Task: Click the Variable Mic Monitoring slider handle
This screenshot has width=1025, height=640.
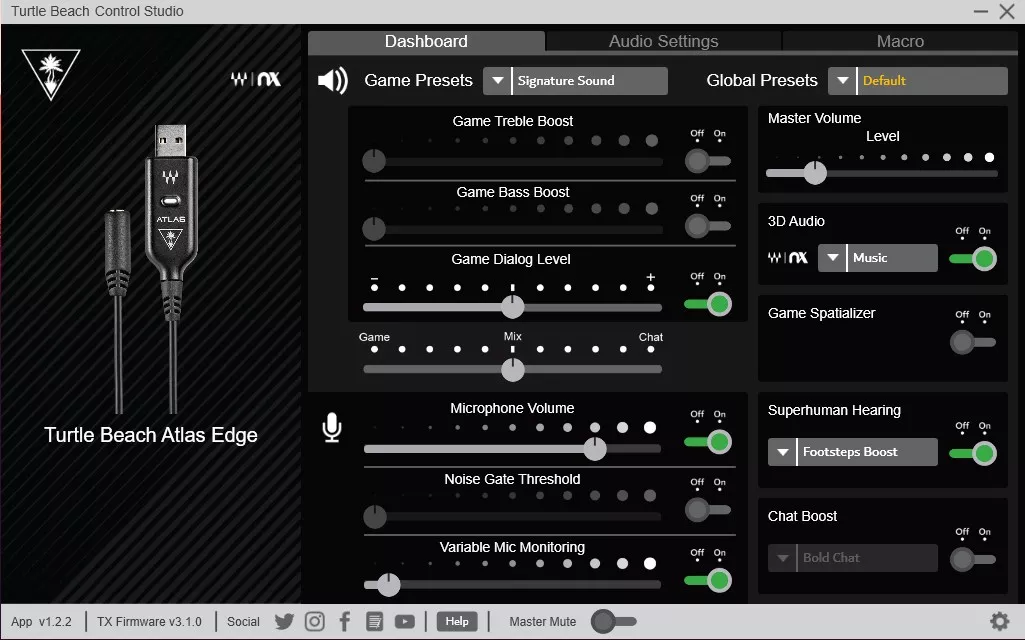Action: coord(388,584)
